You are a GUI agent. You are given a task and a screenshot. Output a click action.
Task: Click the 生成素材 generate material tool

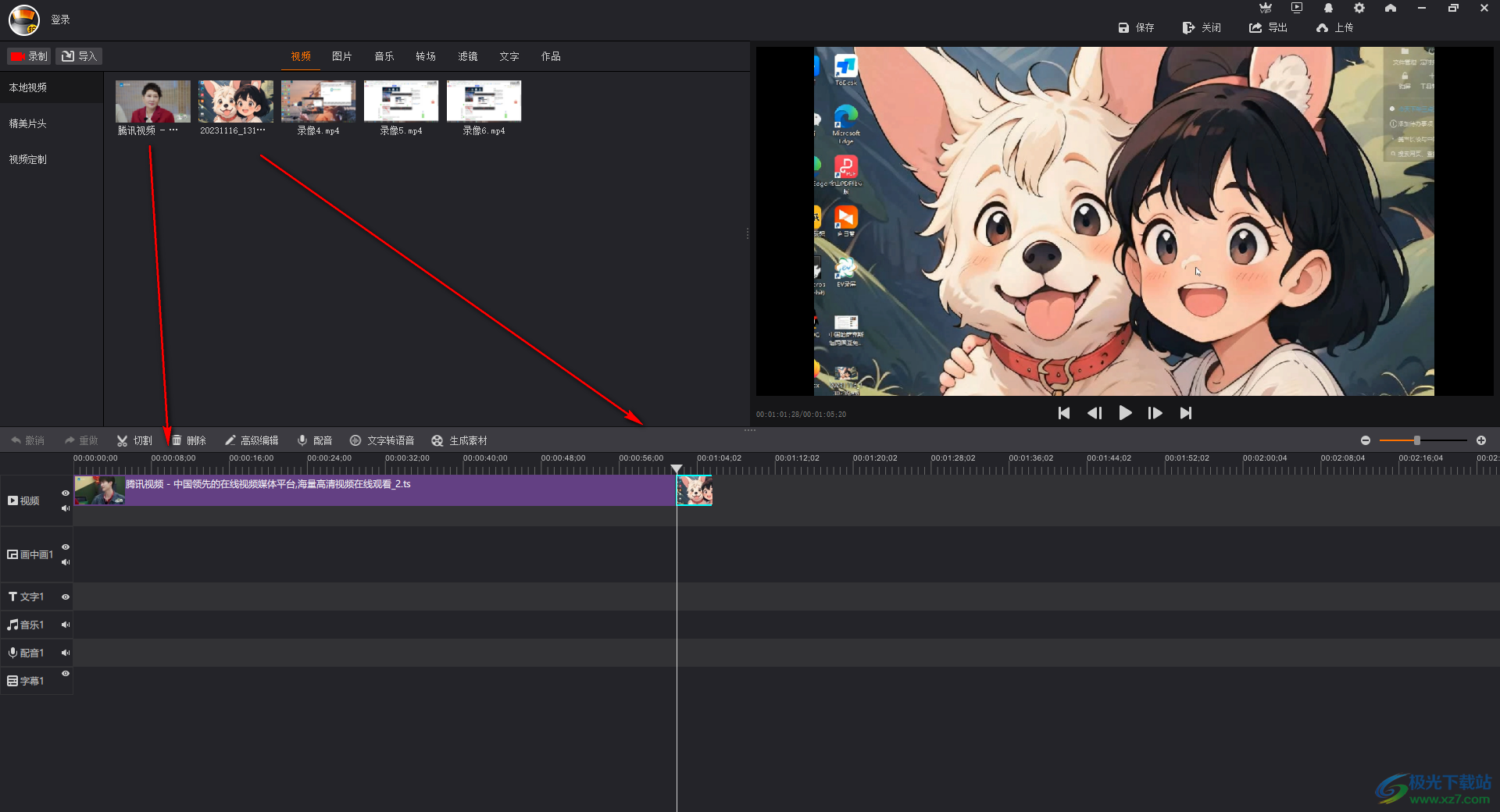coord(459,440)
